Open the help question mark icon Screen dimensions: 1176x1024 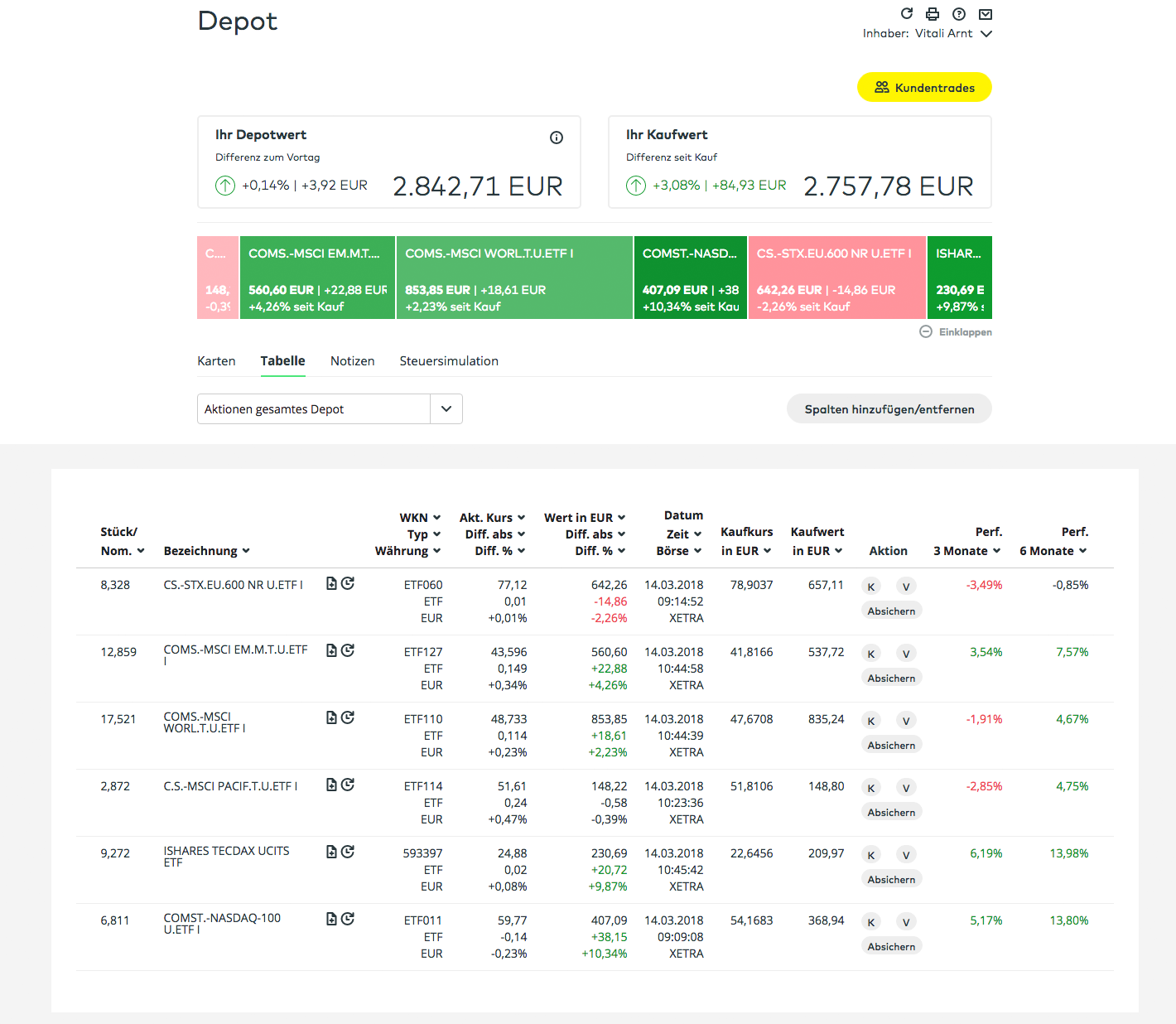(959, 14)
